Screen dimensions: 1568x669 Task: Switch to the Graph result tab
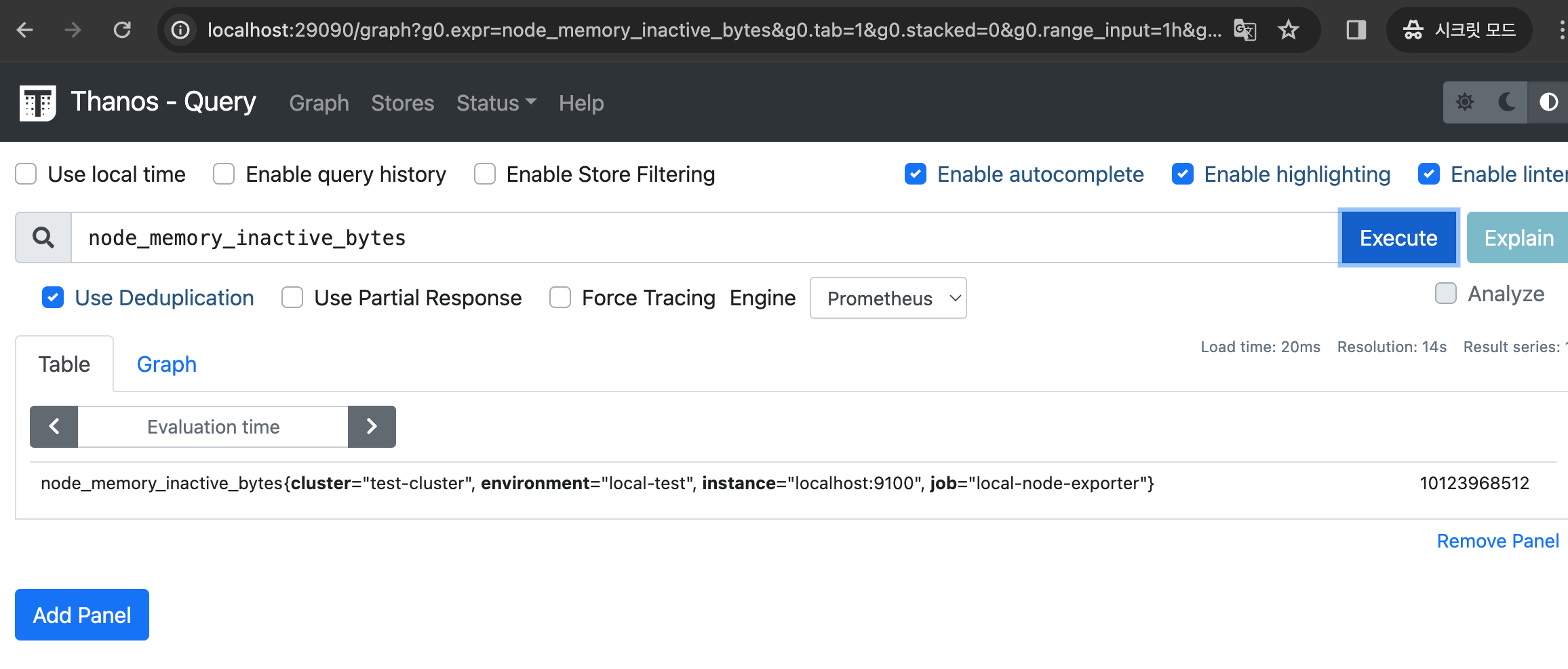pos(167,364)
